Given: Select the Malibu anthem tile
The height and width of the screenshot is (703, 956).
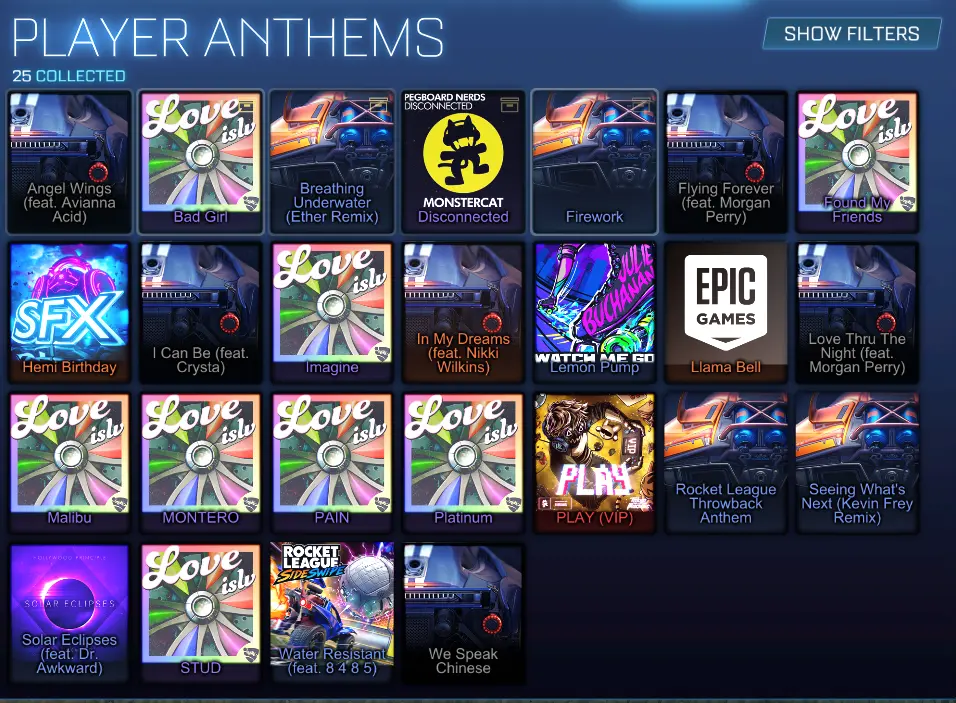Looking at the screenshot, I should click(70, 463).
